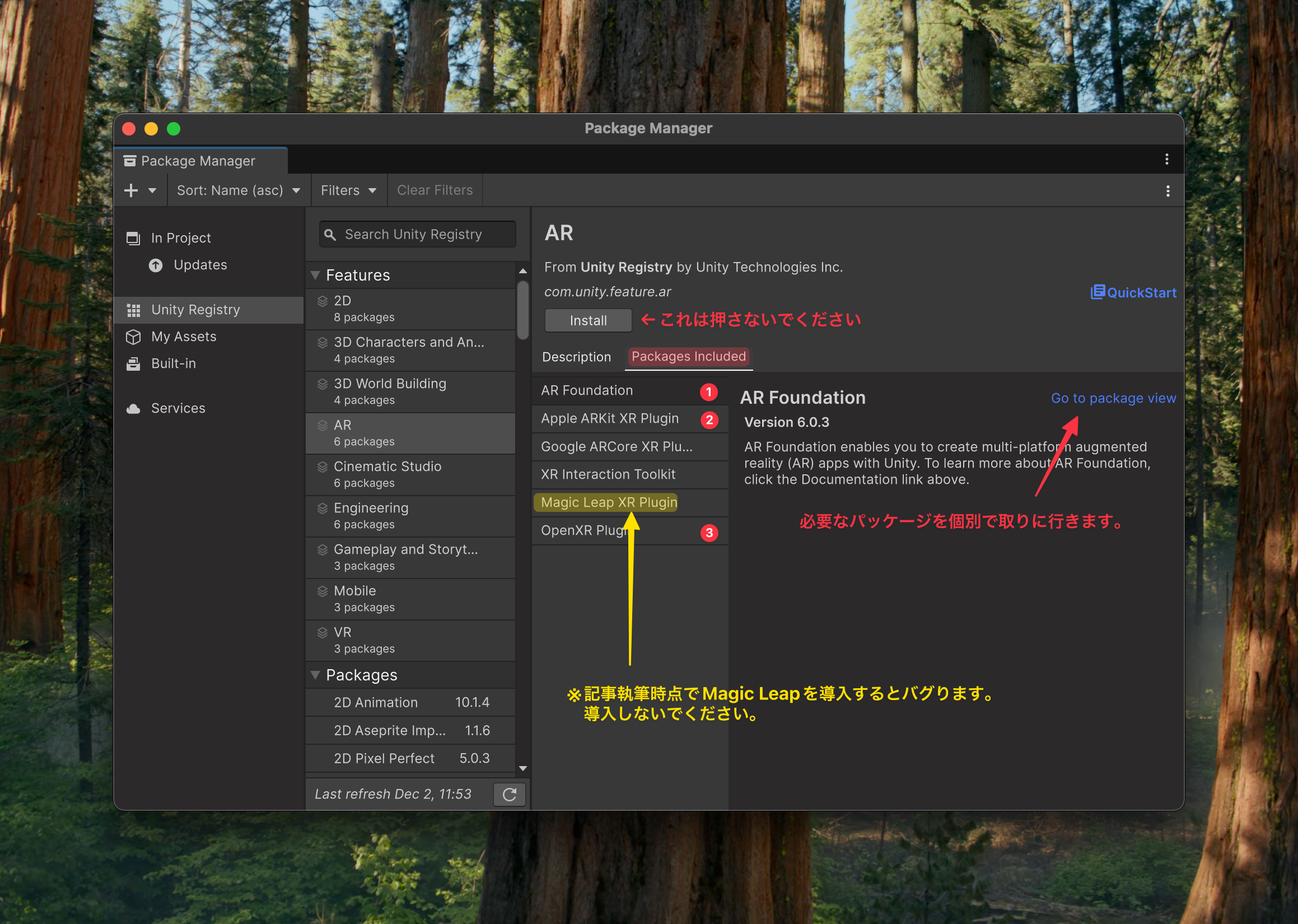Switch to the Description tab
Screen dimensions: 1298x924
coord(576,357)
